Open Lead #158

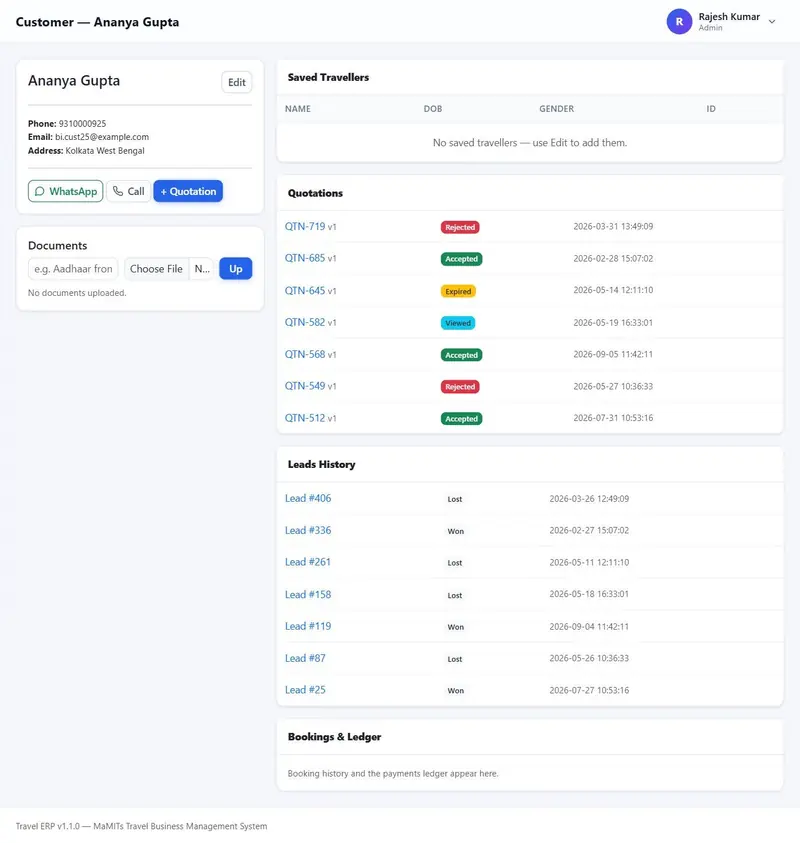pyautogui.click(x=308, y=594)
